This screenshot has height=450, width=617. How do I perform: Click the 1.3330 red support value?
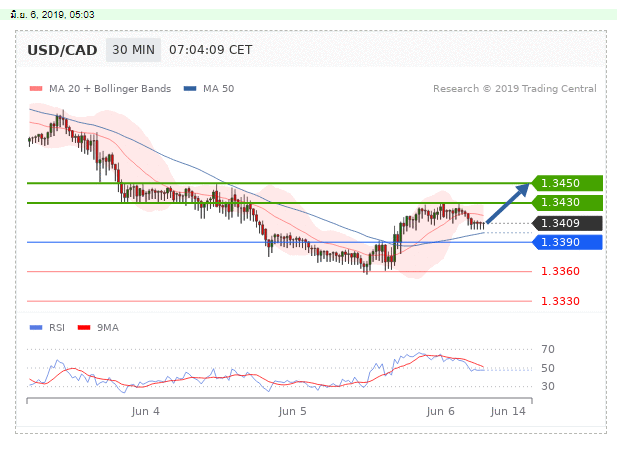(x=560, y=301)
